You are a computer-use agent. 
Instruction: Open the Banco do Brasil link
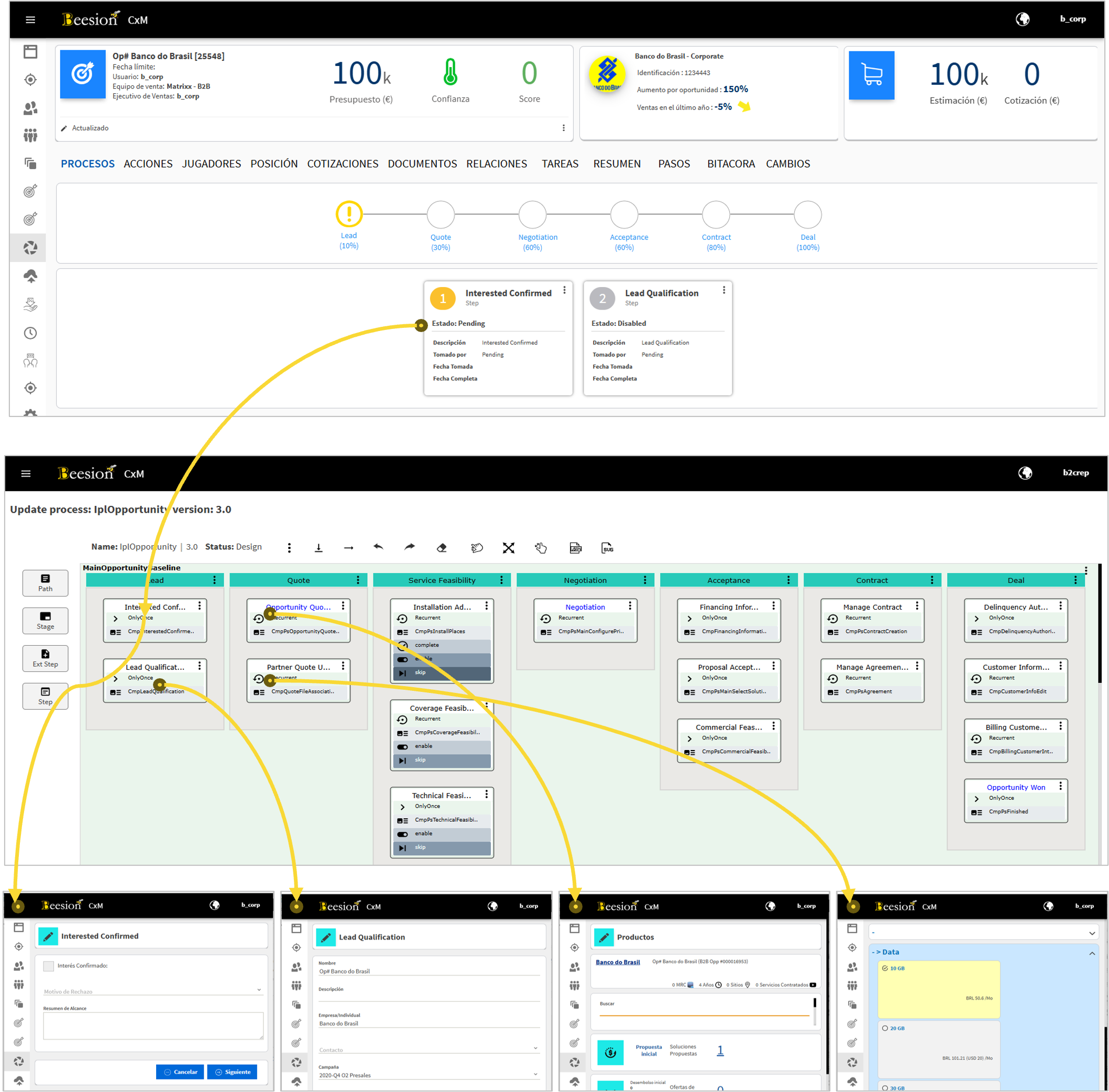pos(617,962)
